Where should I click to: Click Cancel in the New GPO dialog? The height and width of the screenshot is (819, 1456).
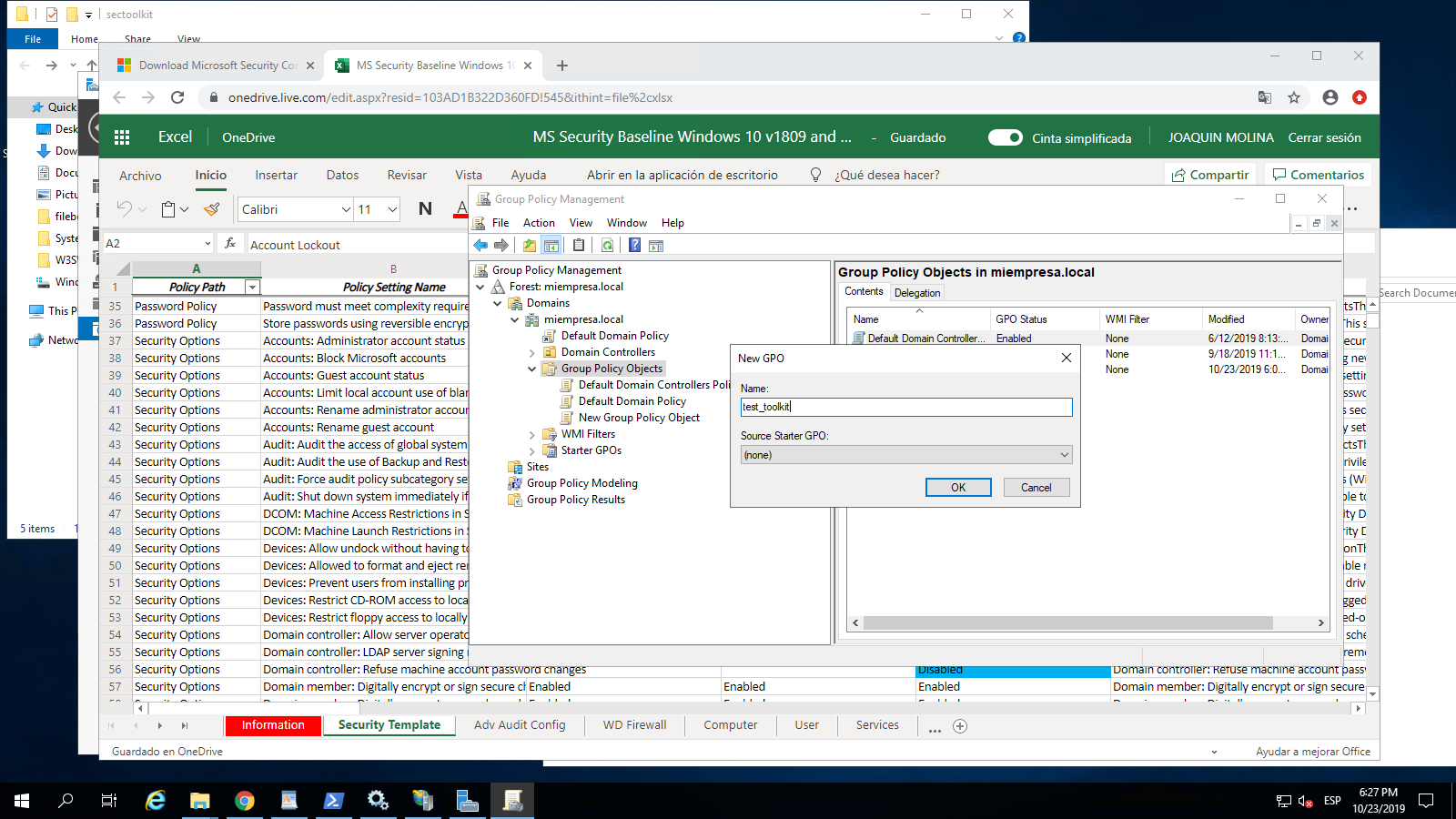click(1036, 488)
